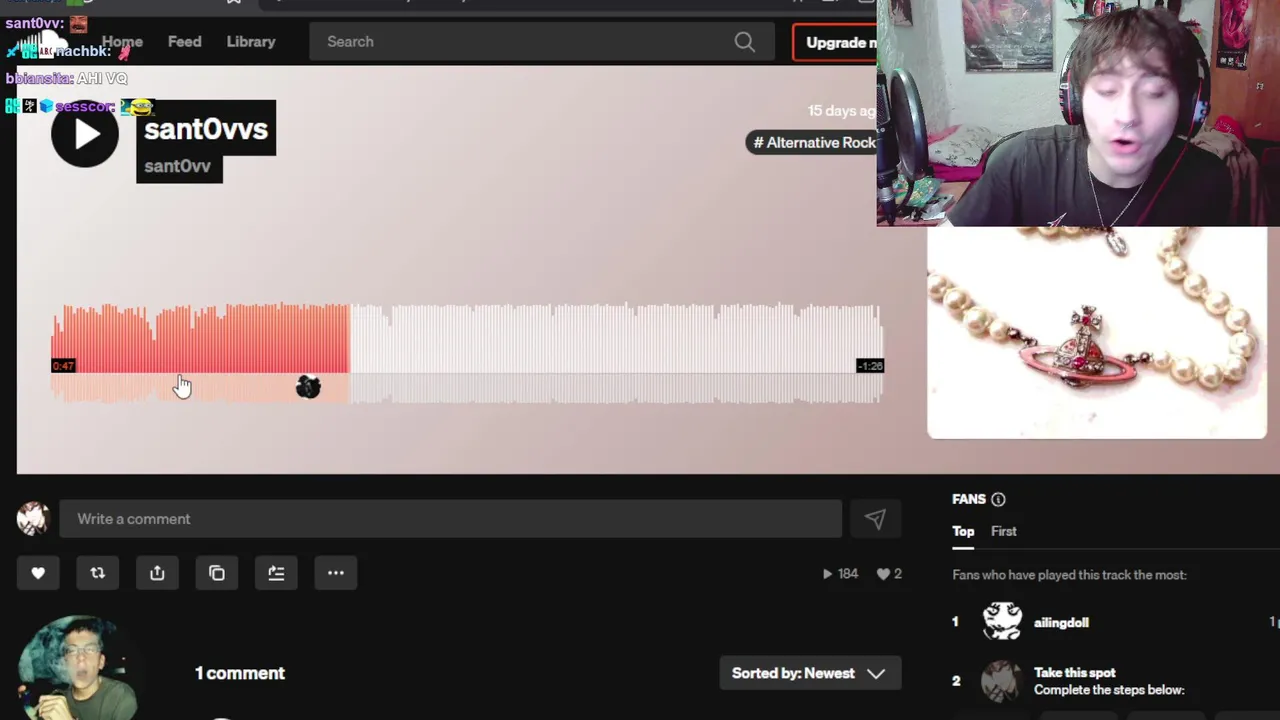
Task: Share the track via share icon
Action: tap(157, 573)
